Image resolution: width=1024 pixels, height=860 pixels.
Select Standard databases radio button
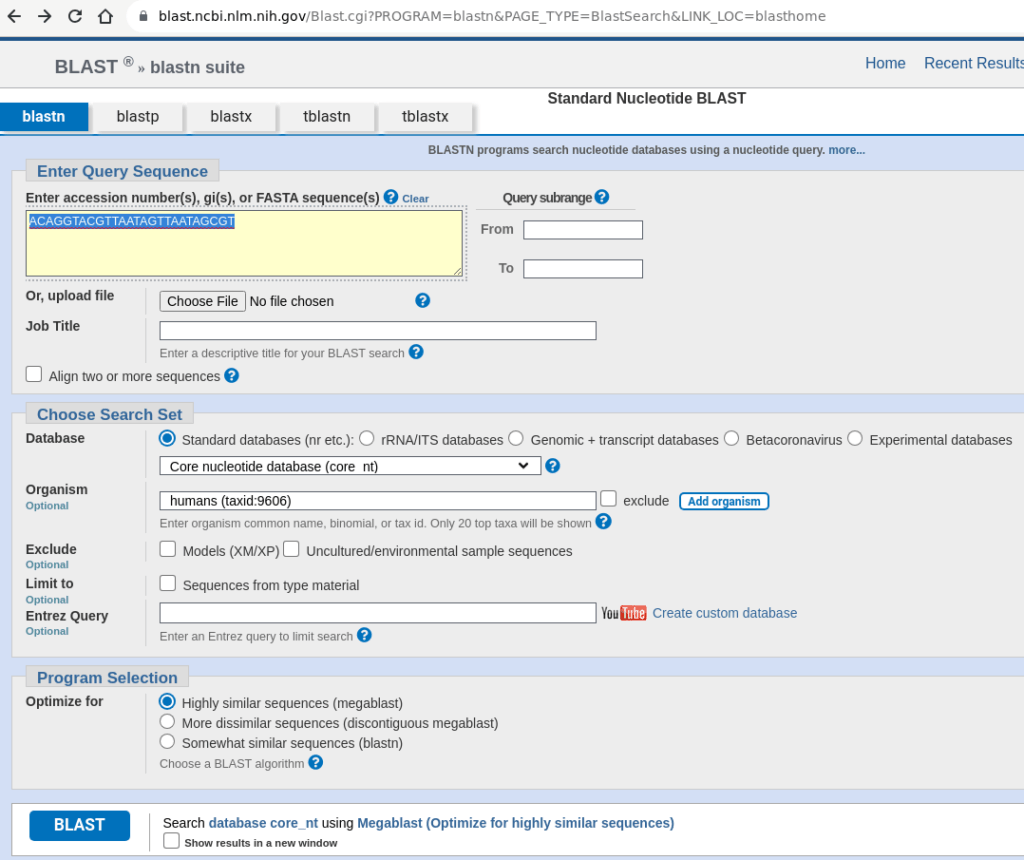(x=167, y=438)
